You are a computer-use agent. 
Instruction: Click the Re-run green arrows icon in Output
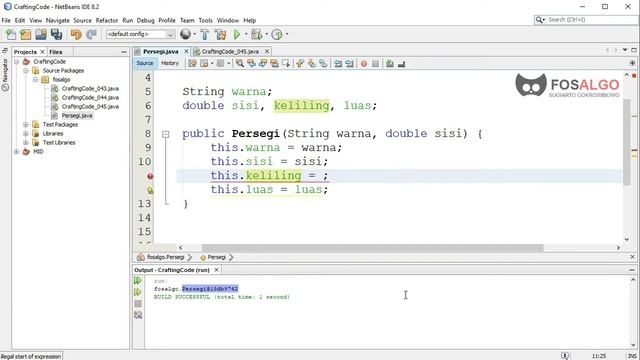coord(138,281)
